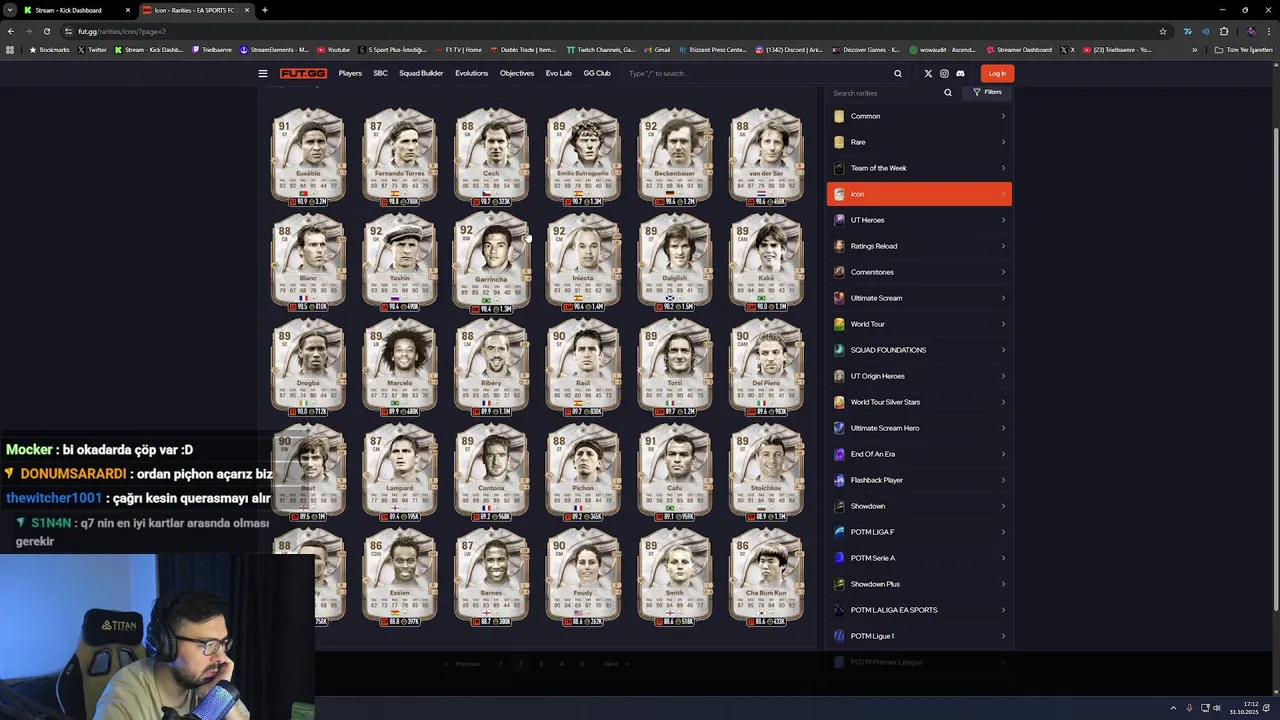Expand the Ultimate Scream row chevron

[x=1003, y=298]
